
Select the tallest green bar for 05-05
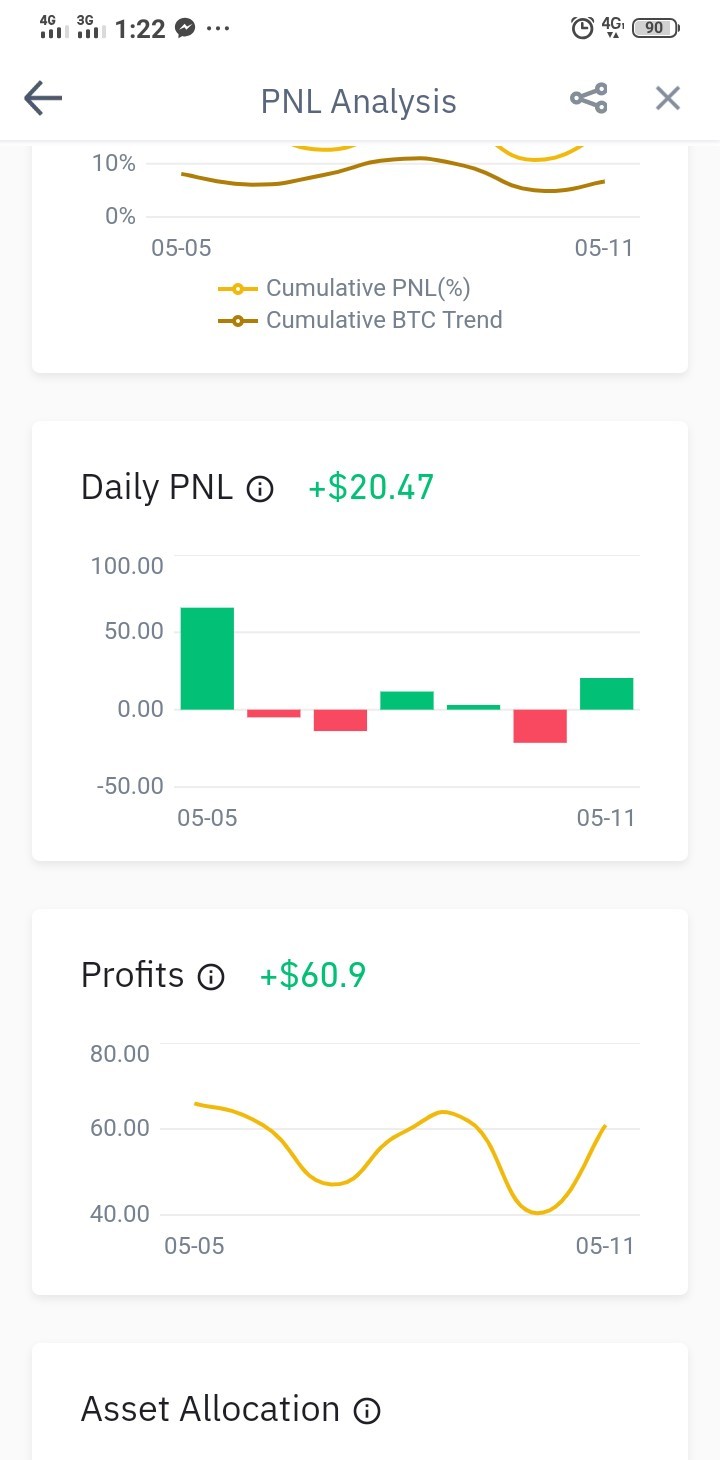click(207, 658)
